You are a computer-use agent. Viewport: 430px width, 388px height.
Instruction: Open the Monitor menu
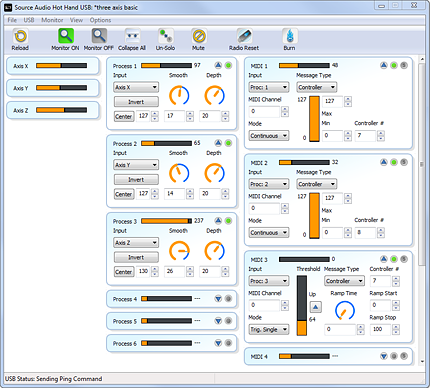click(x=52, y=20)
